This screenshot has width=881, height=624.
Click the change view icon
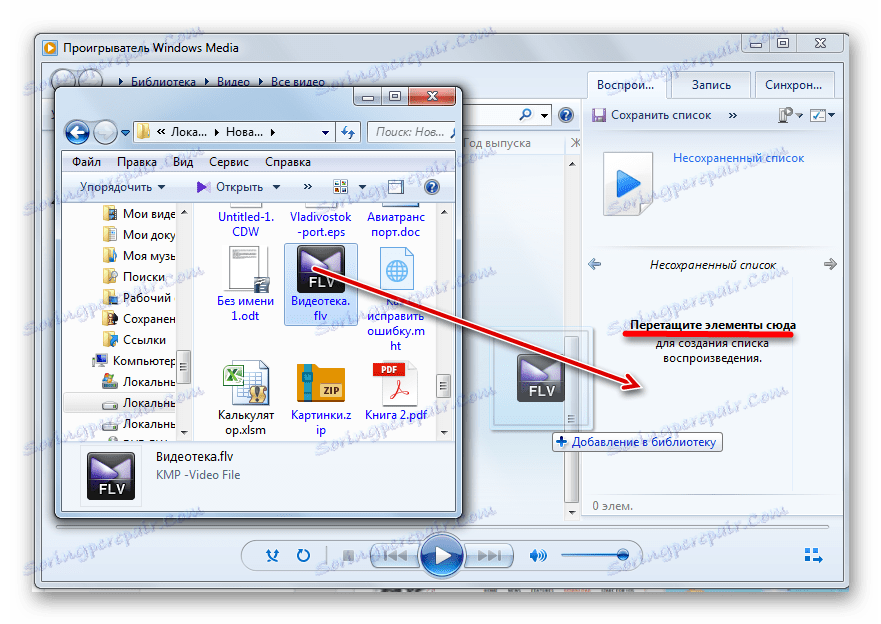coord(340,187)
